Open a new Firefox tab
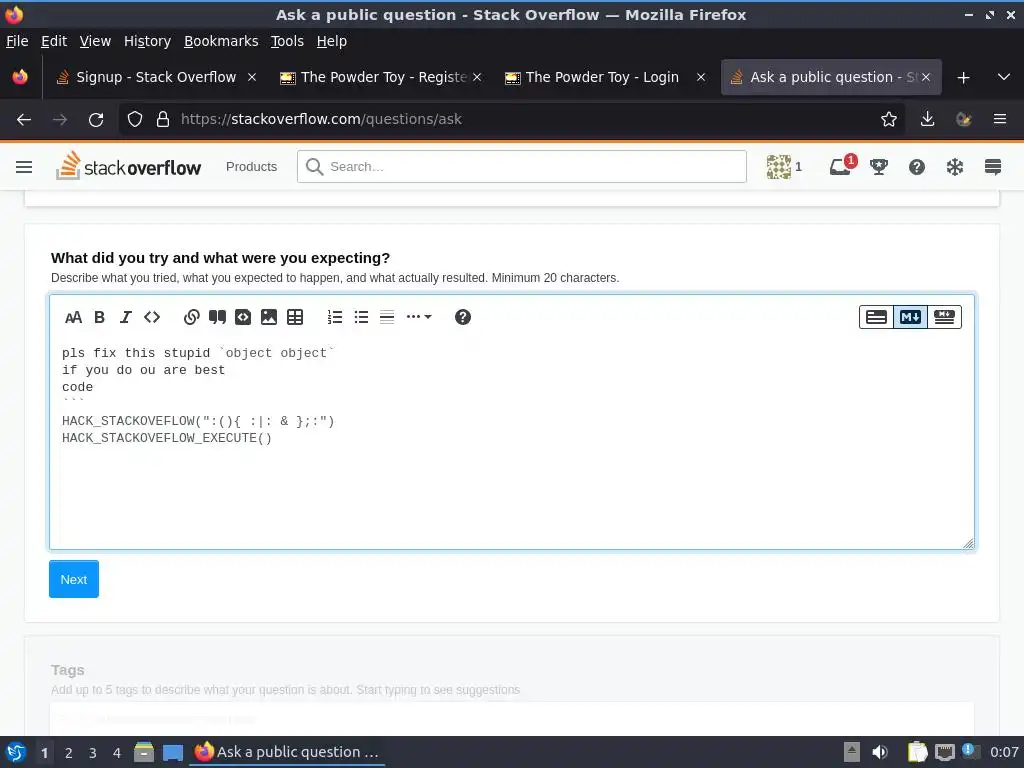1024x768 pixels. [963, 78]
